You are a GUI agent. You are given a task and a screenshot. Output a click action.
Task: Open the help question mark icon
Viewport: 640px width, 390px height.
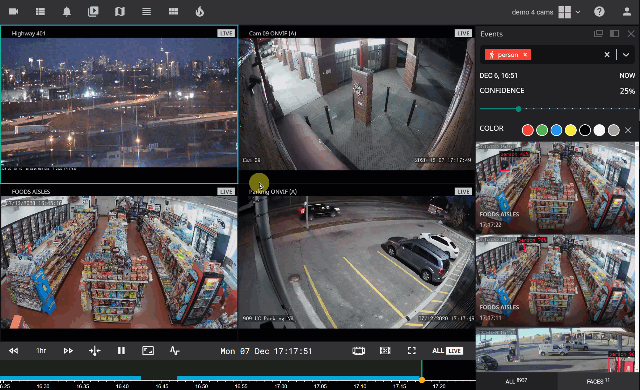point(599,11)
